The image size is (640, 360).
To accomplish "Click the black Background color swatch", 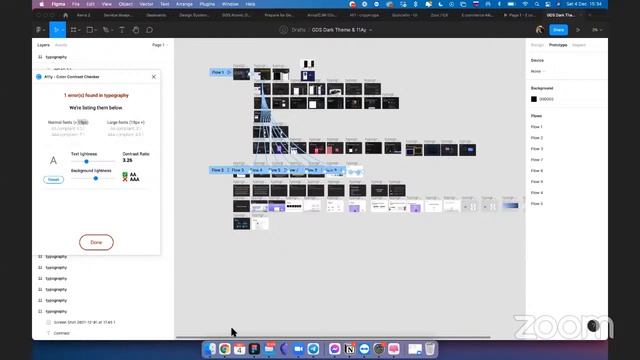I will 534,99.
